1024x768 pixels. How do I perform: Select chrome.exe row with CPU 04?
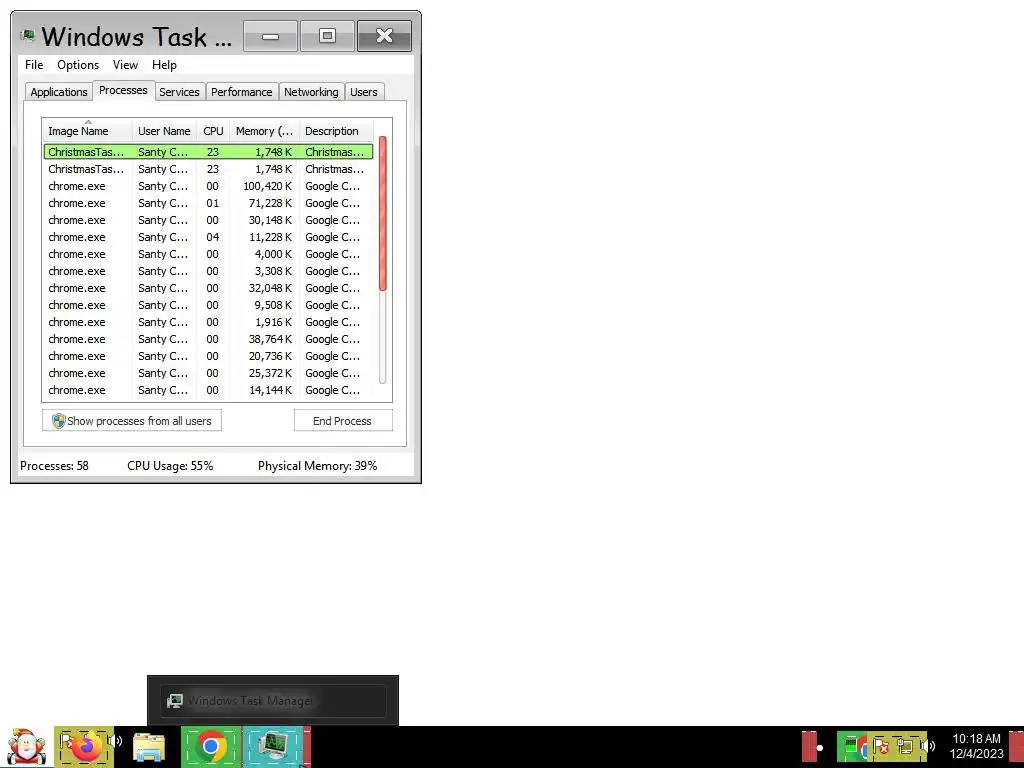click(x=208, y=237)
